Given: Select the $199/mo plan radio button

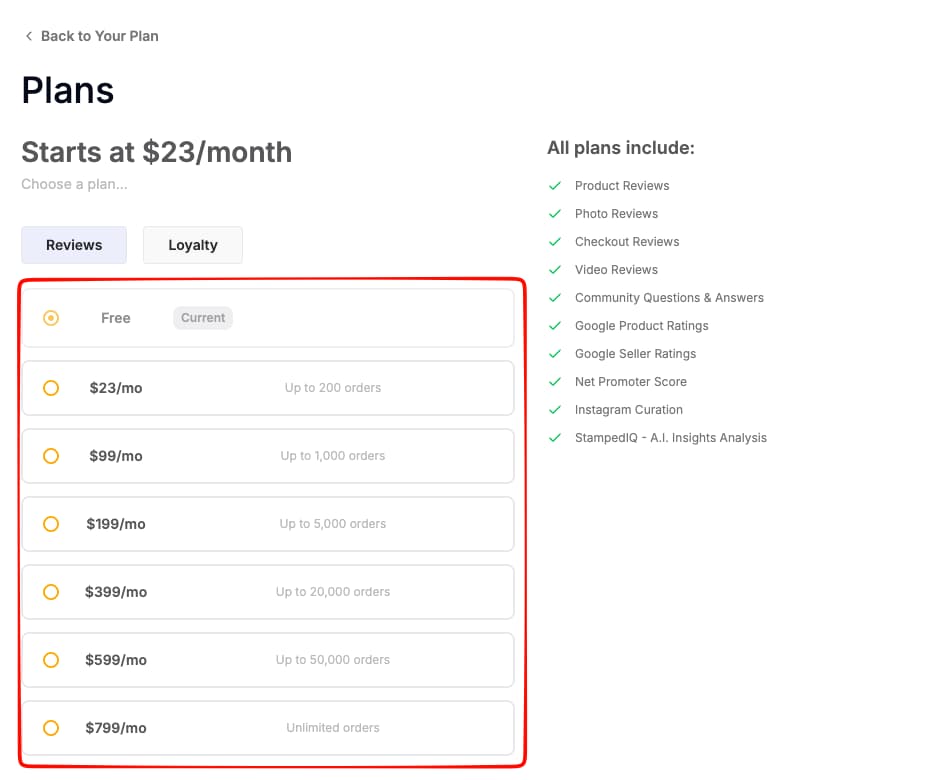Looking at the screenshot, I should pos(51,524).
